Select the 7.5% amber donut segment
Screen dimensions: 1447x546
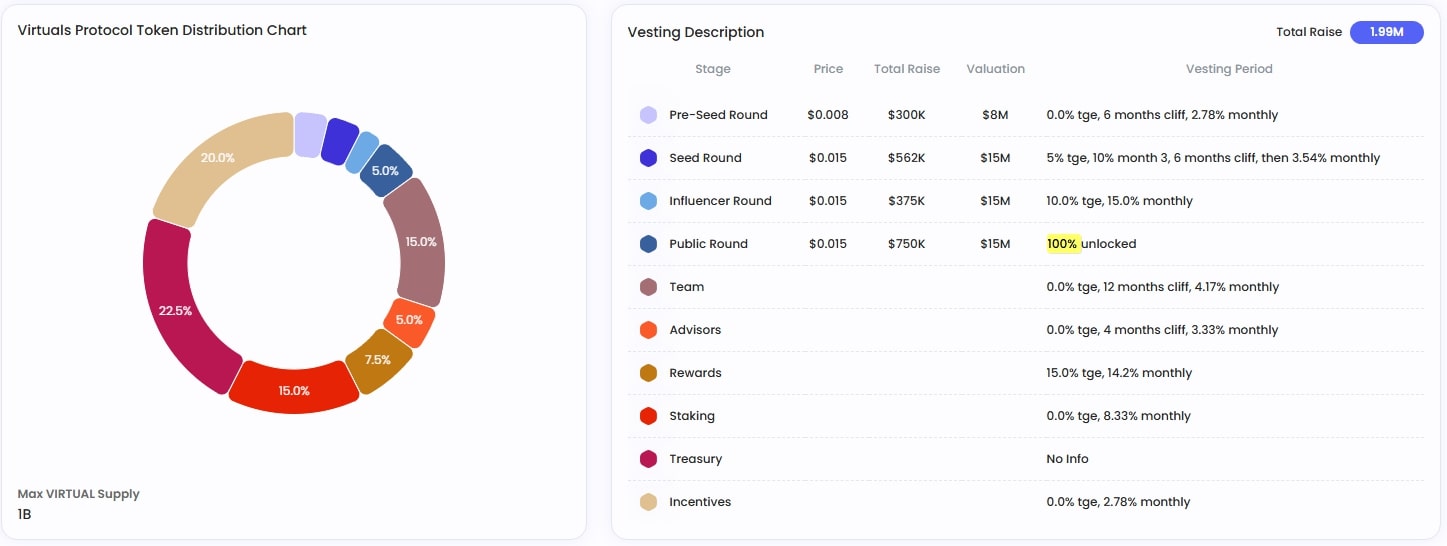379,361
